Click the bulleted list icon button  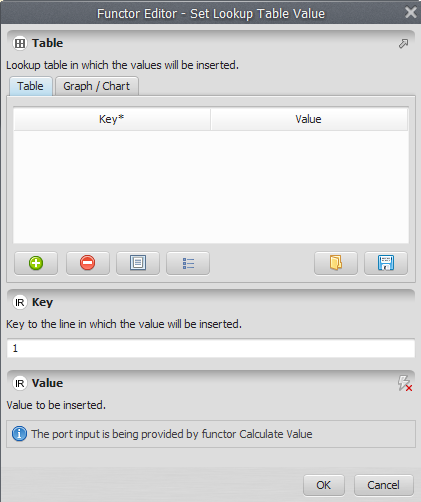coord(188,263)
